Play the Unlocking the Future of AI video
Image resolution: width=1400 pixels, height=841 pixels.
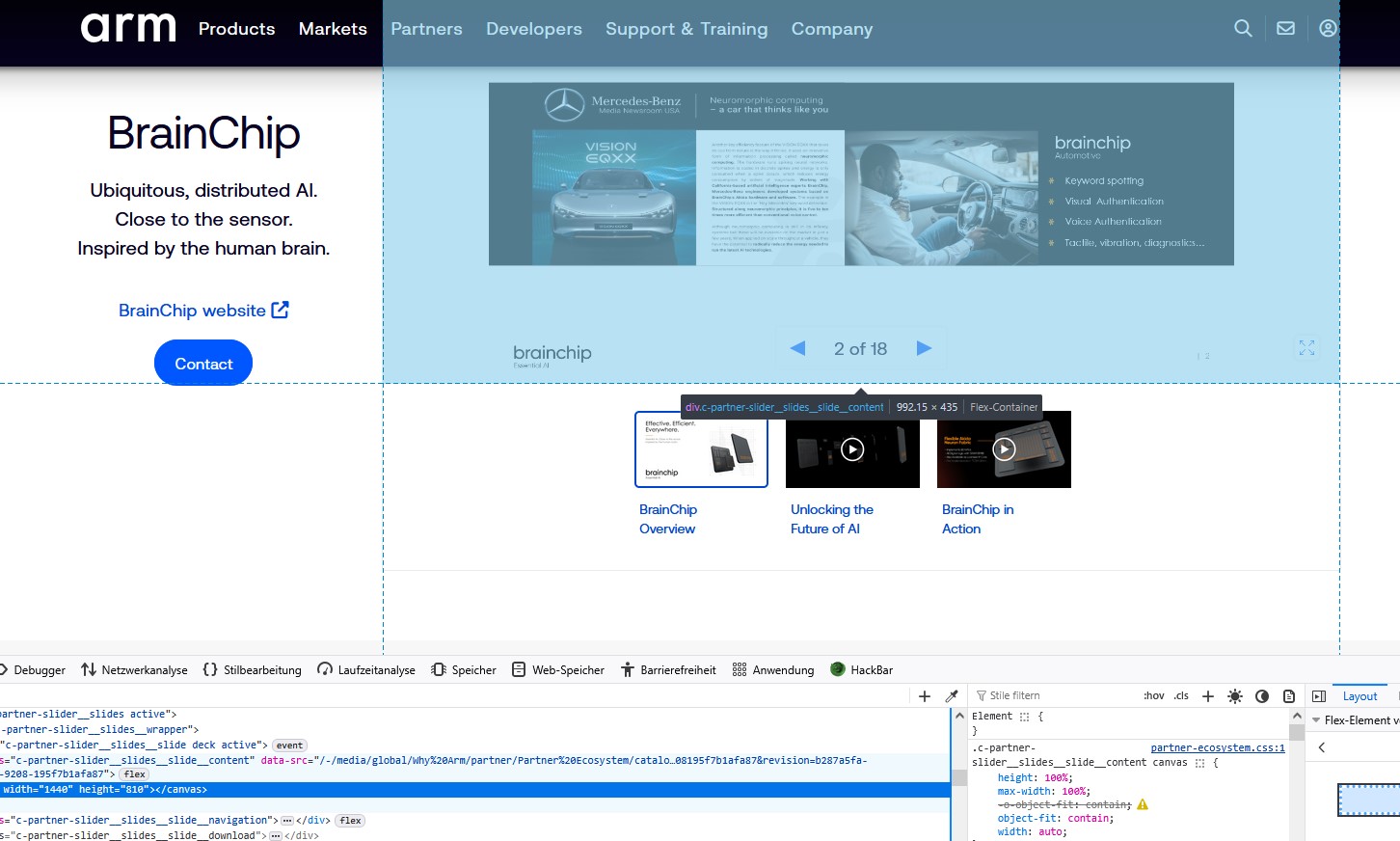(x=852, y=449)
